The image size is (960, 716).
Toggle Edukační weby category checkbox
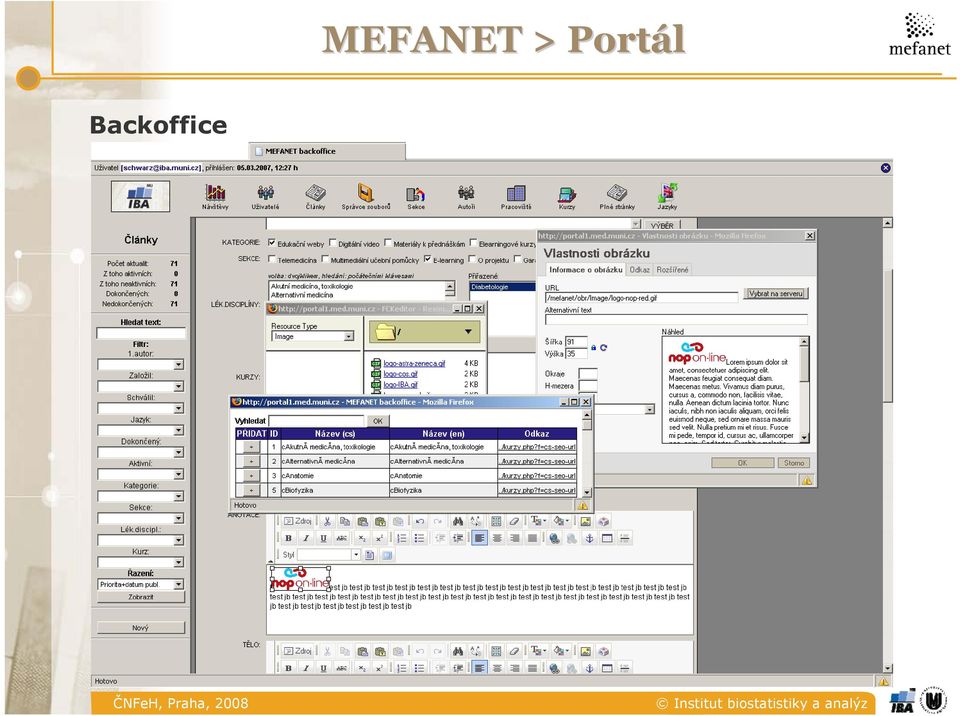[272, 243]
